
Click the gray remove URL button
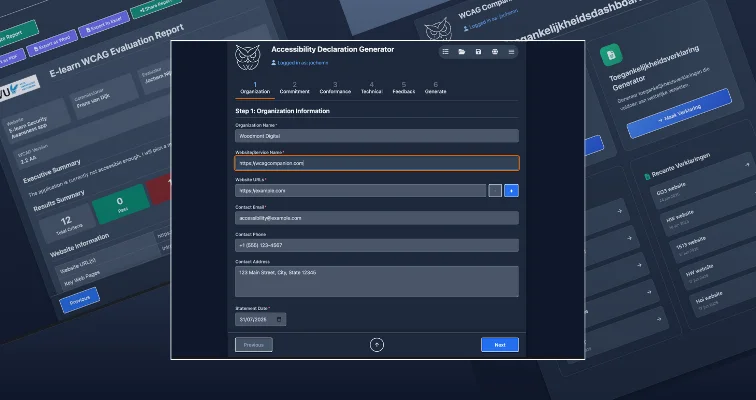(494, 190)
